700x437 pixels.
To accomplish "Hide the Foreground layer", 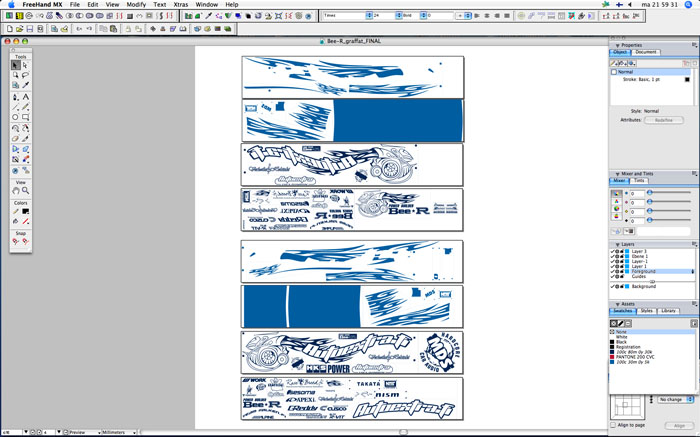I will 612,271.
